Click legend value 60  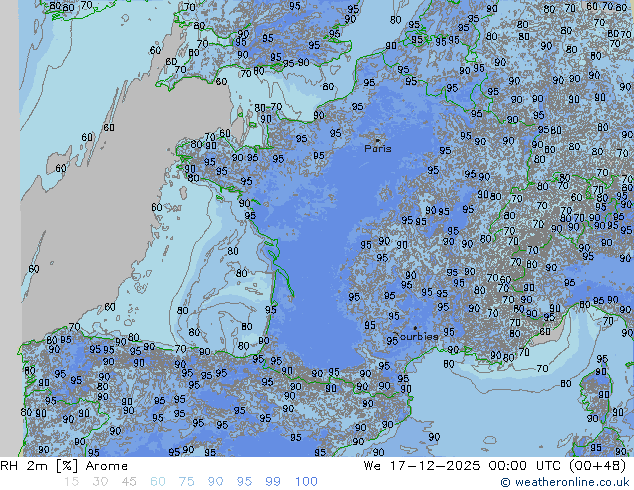(x=158, y=482)
